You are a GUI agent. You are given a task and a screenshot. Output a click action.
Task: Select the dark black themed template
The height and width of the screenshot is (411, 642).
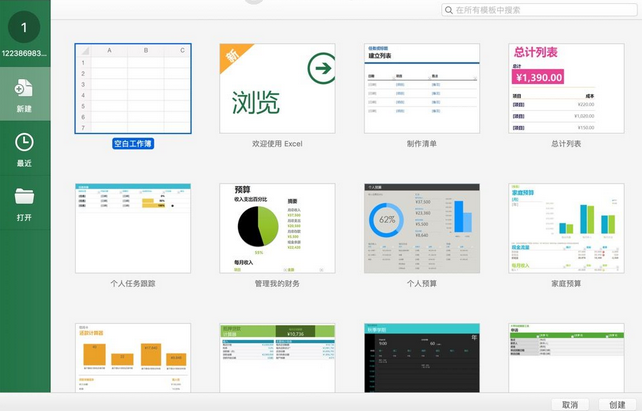(421, 358)
